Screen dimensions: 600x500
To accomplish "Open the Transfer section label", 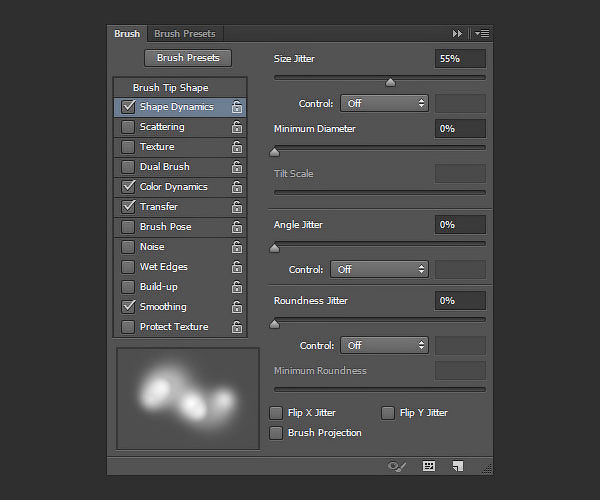I will [159, 207].
